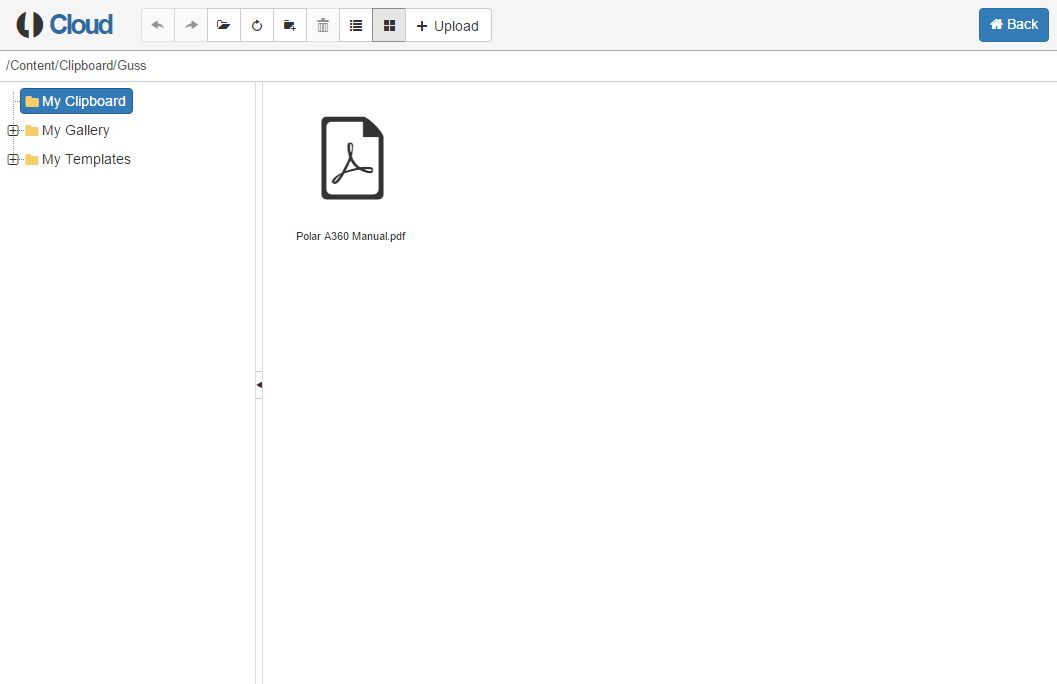Viewport: 1057px width, 684px height.
Task: Switch to list view
Action: tap(356, 26)
